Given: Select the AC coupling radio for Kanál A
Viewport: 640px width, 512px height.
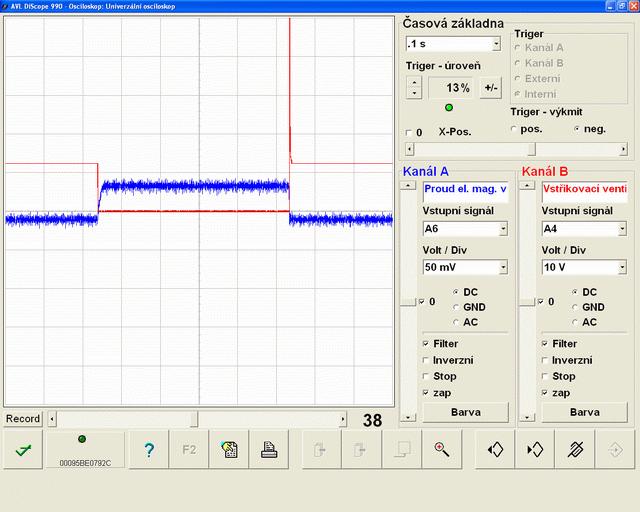Looking at the screenshot, I should [x=457, y=322].
